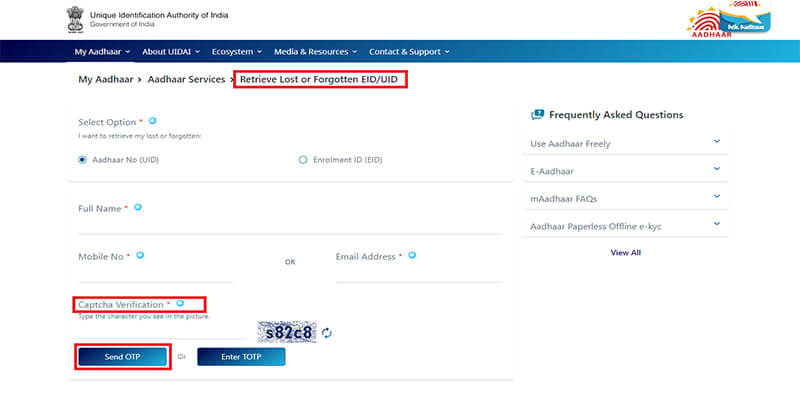Click the Send OTP button
Screen dimensions: 800x400
[122, 357]
